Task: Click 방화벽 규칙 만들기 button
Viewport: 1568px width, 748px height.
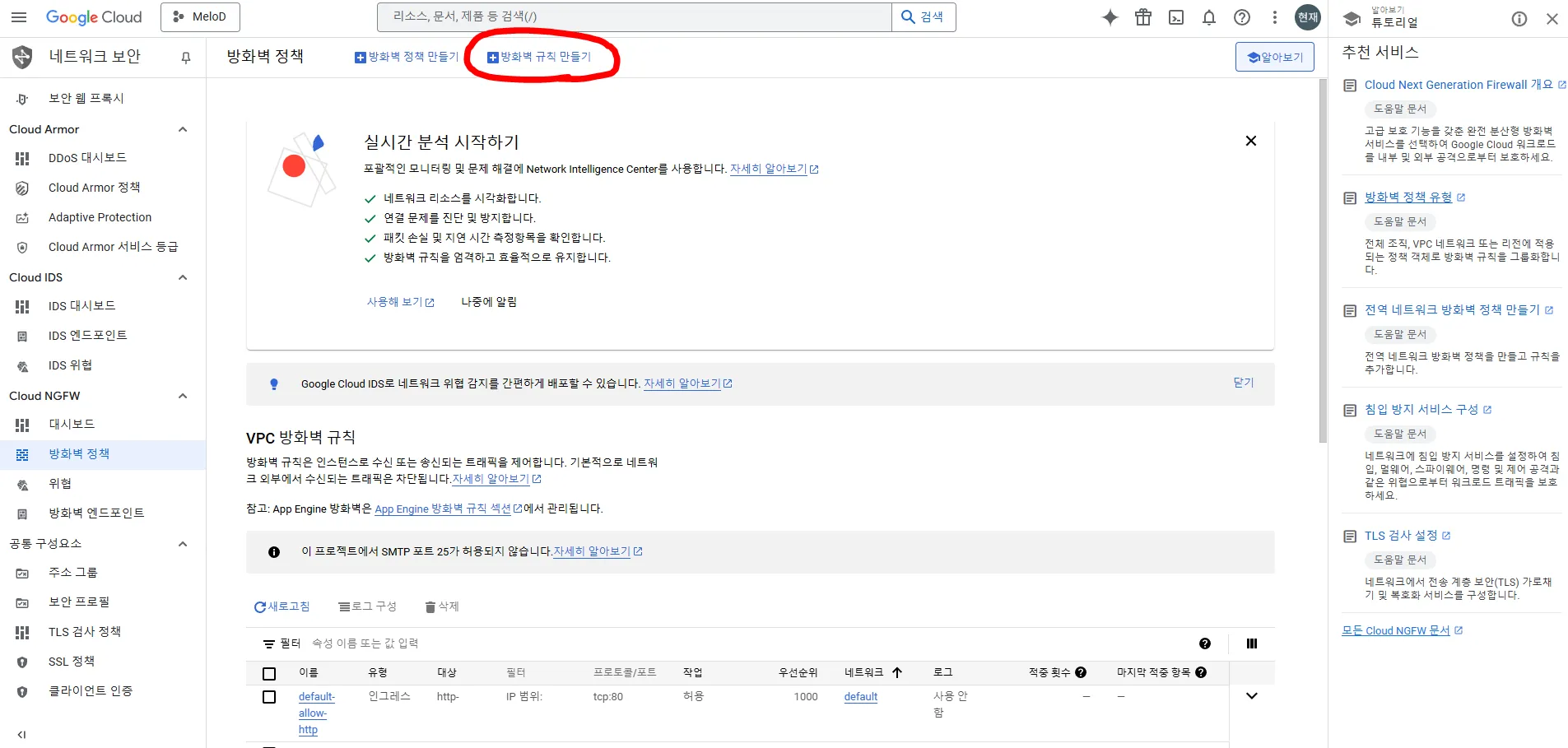Action: [x=539, y=57]
